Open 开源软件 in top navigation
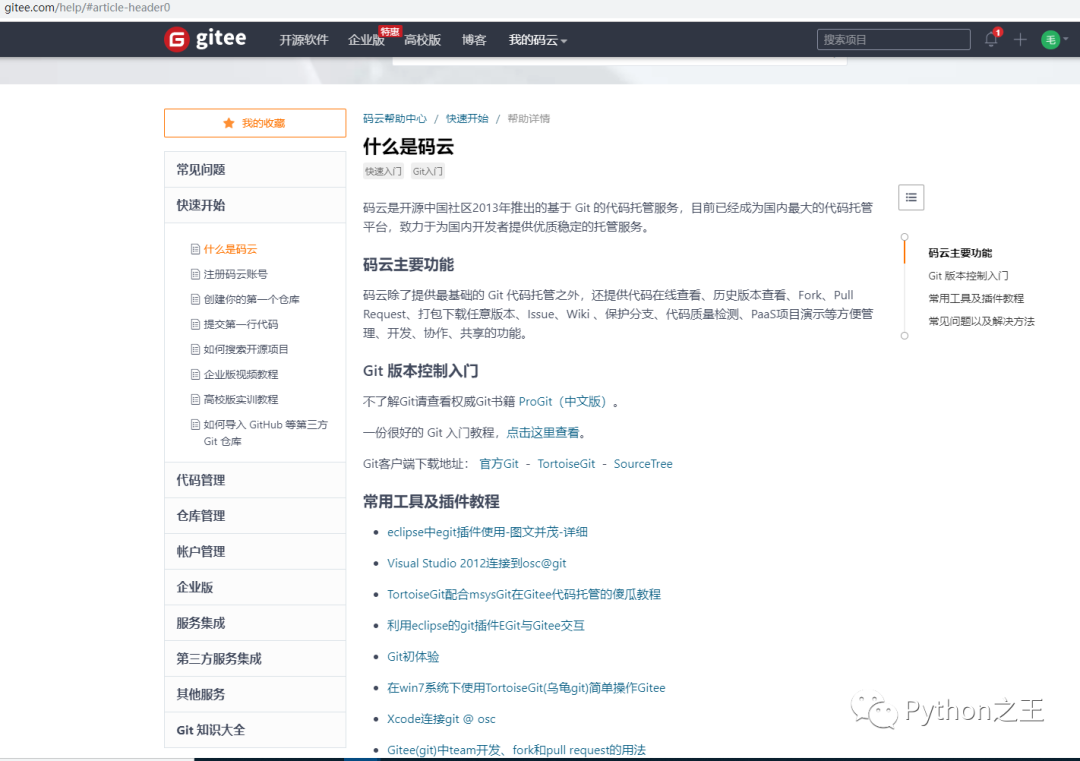This screenshot has width=1080, height=761. [x=304, y=40]
